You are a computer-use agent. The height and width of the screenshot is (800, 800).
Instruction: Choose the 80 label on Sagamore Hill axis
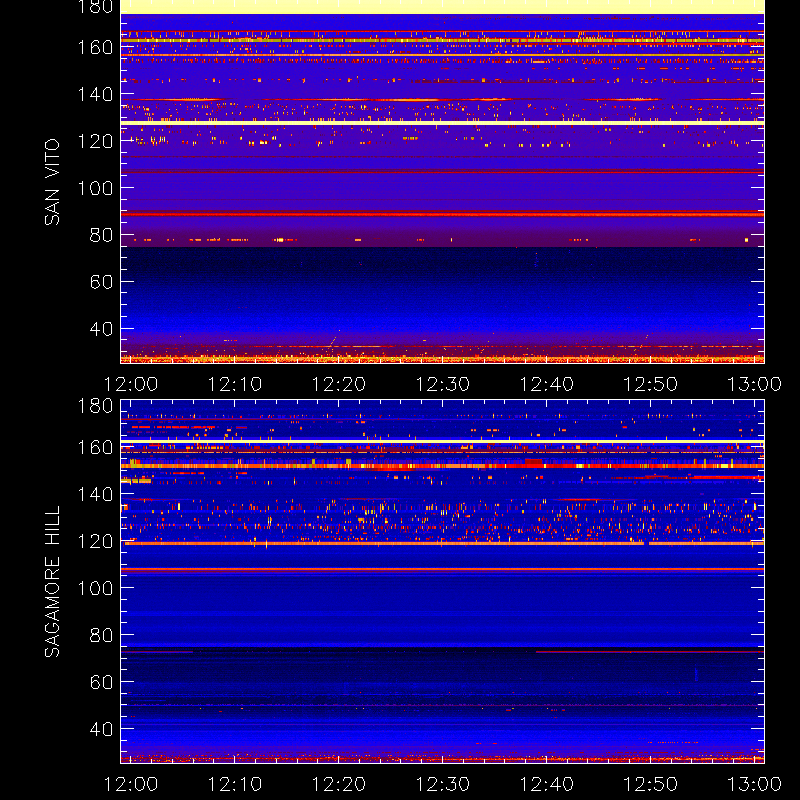tap(101, 635)
